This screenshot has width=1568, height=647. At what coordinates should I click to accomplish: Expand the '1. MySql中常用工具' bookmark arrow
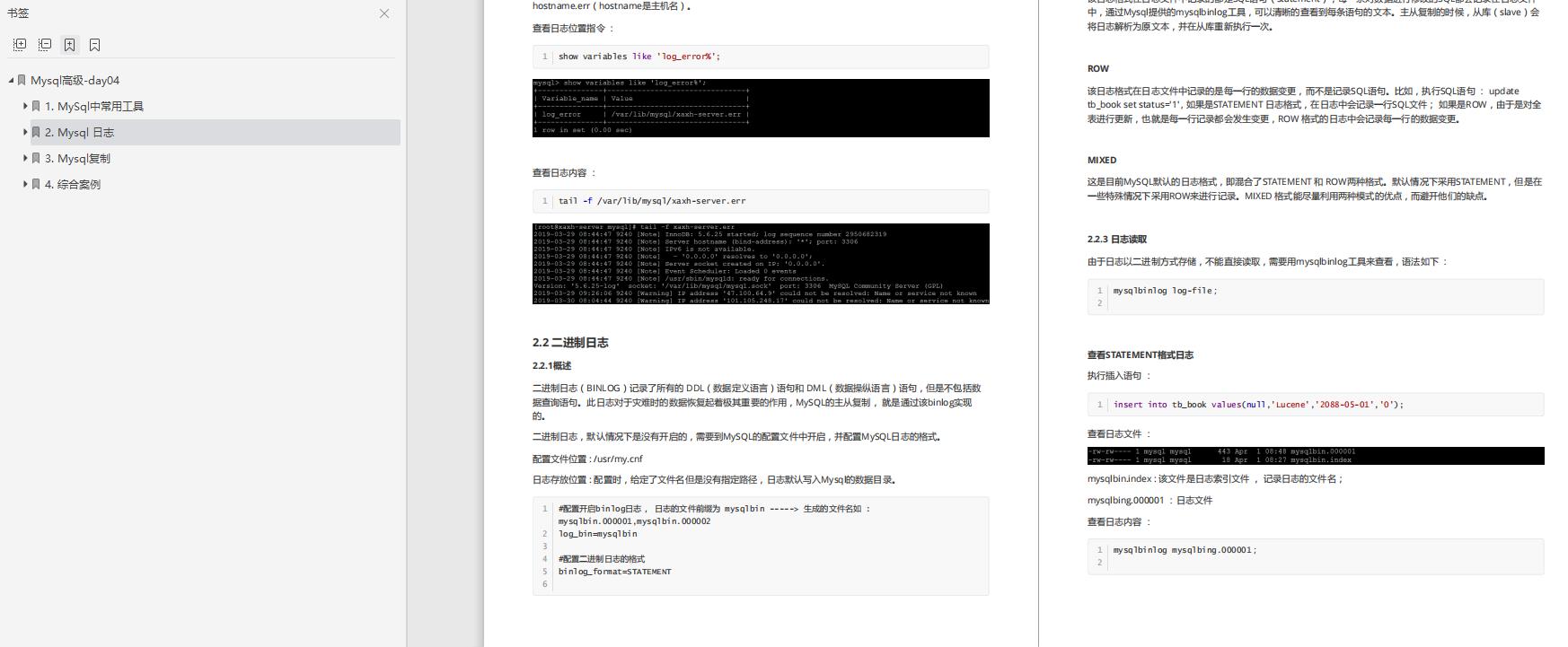25,106
